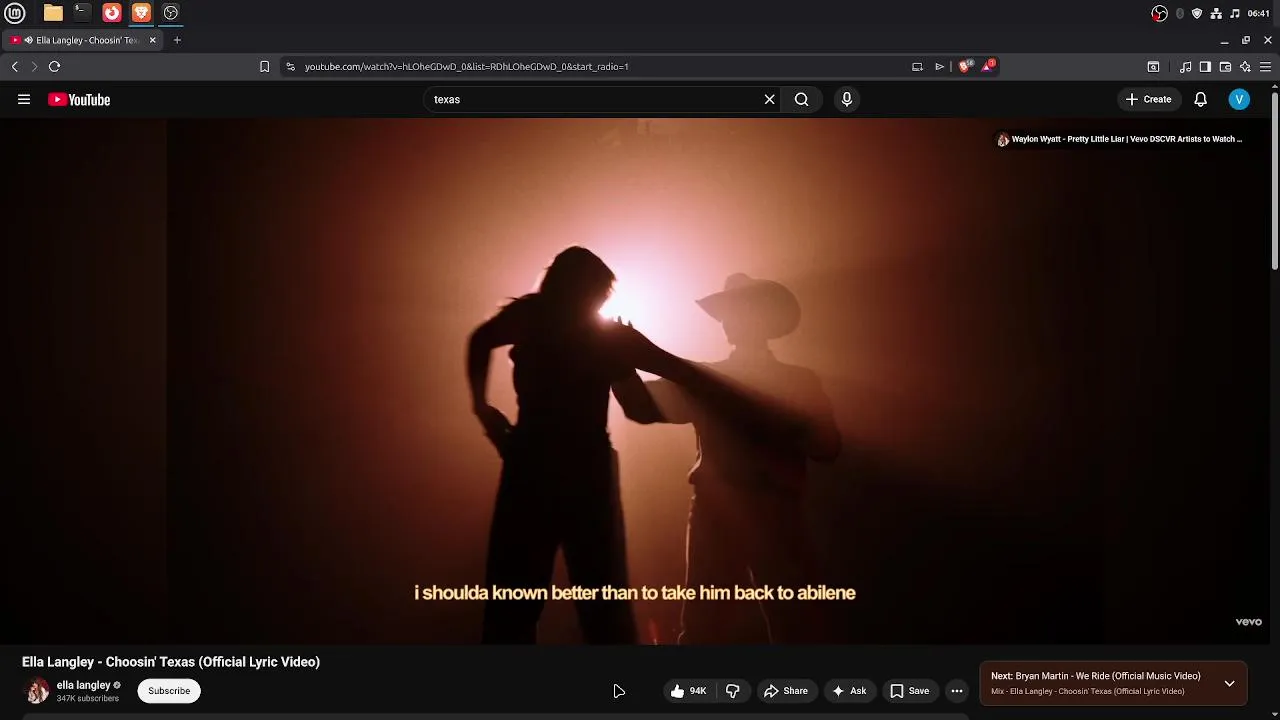This screenshot has height=720, width=1280.
Task: Open the Brave Wallet icon
Action: click(x=1225, y=67)
